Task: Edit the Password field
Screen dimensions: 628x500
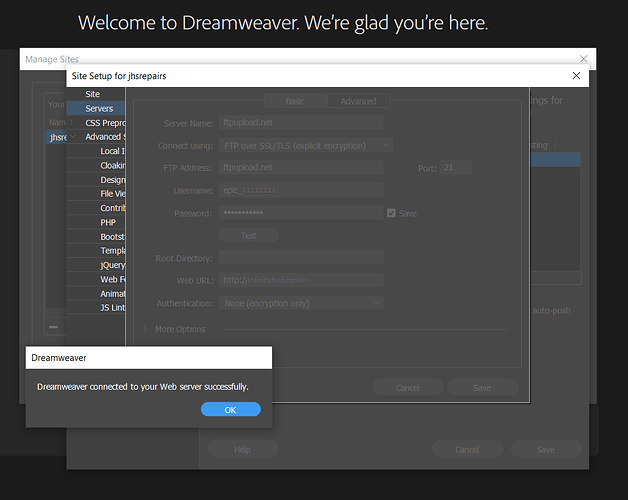Action: (x=301, y=213)
